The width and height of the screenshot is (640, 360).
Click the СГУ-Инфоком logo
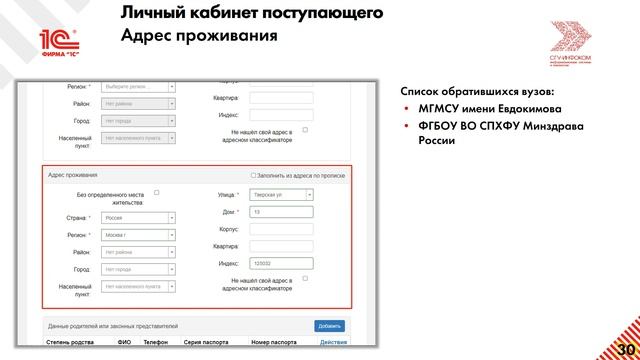coord(571,43)
